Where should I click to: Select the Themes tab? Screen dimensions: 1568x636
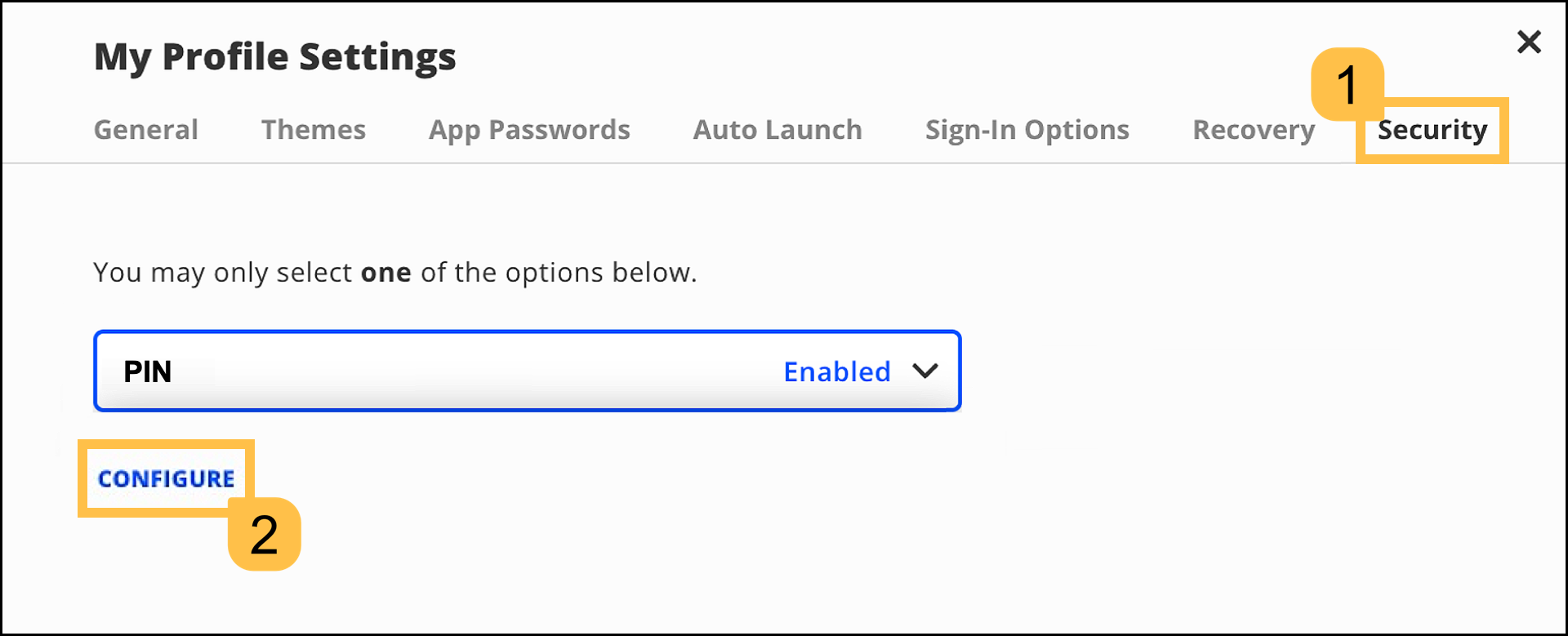point(313,130)
